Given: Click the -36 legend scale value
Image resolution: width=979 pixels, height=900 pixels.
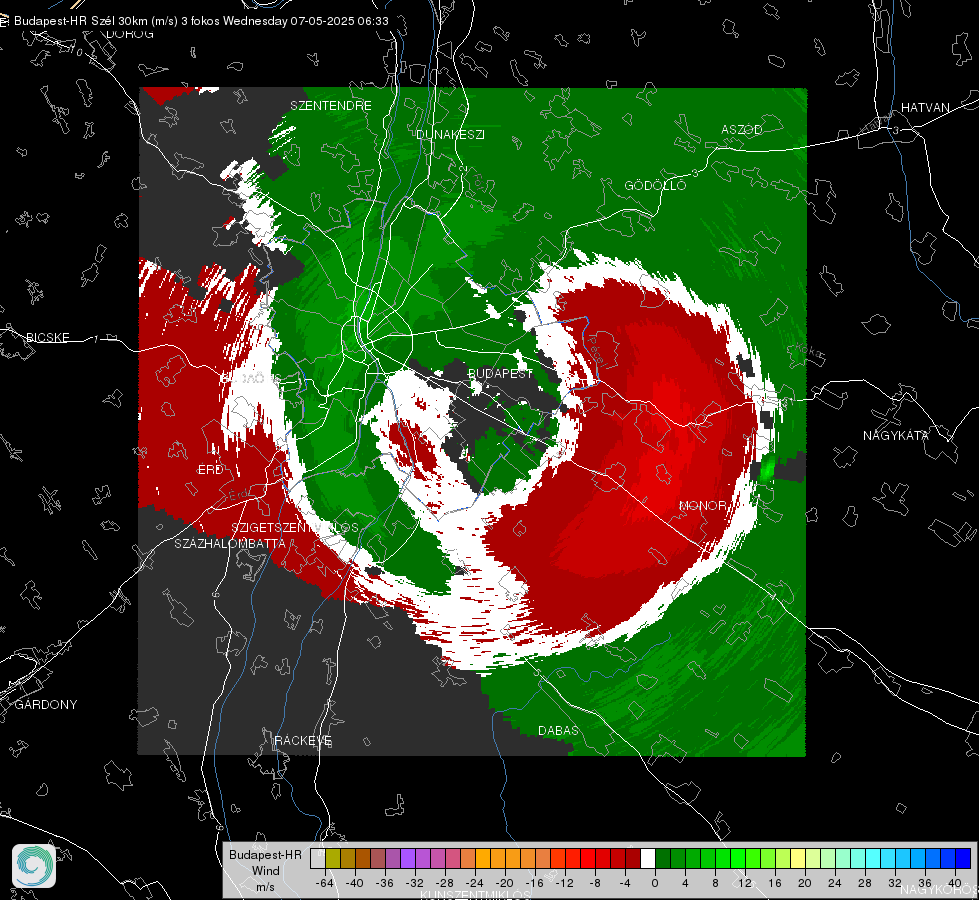Looking at the screenshot, I should click(385, 883).
